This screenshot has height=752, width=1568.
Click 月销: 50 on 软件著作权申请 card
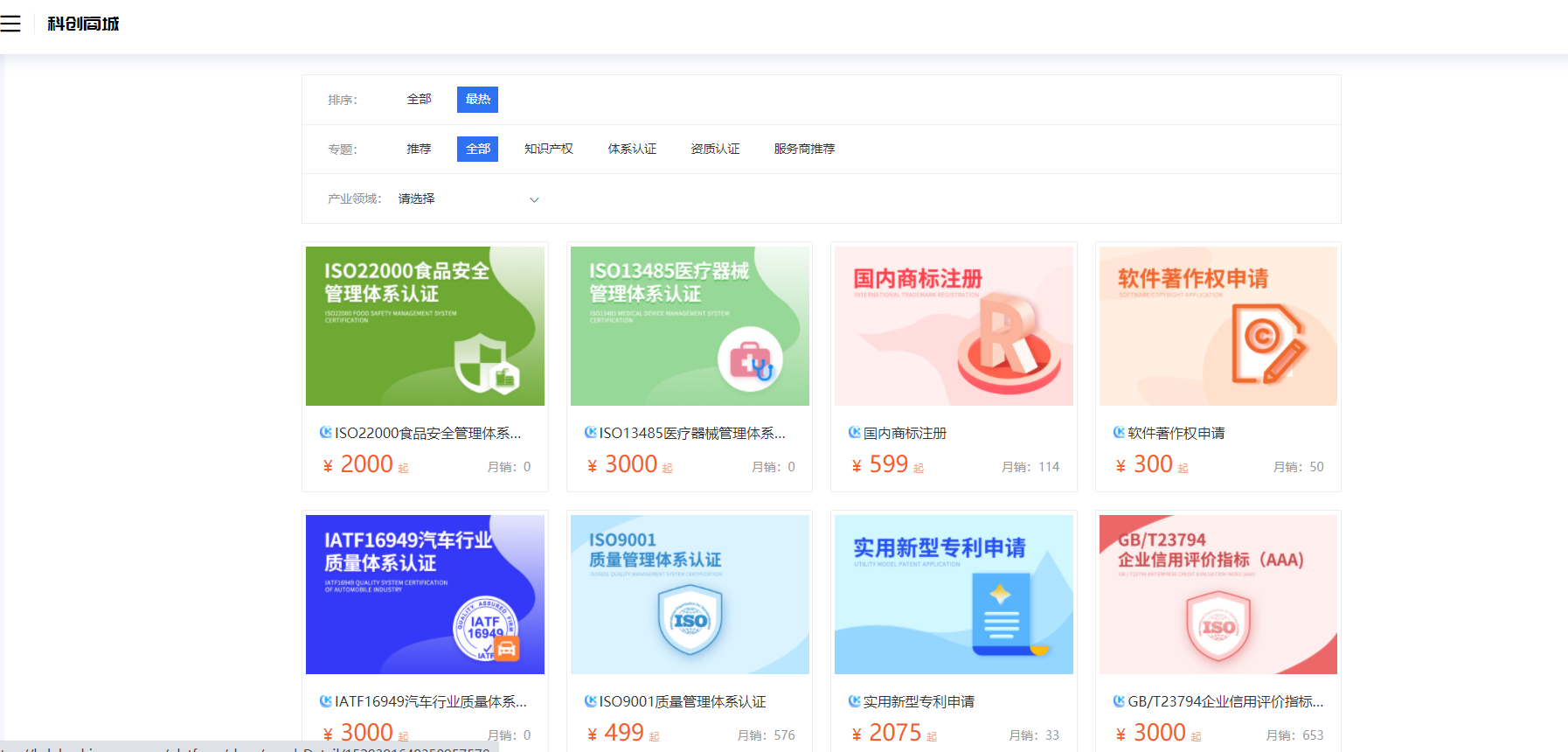coord(1299,467)
